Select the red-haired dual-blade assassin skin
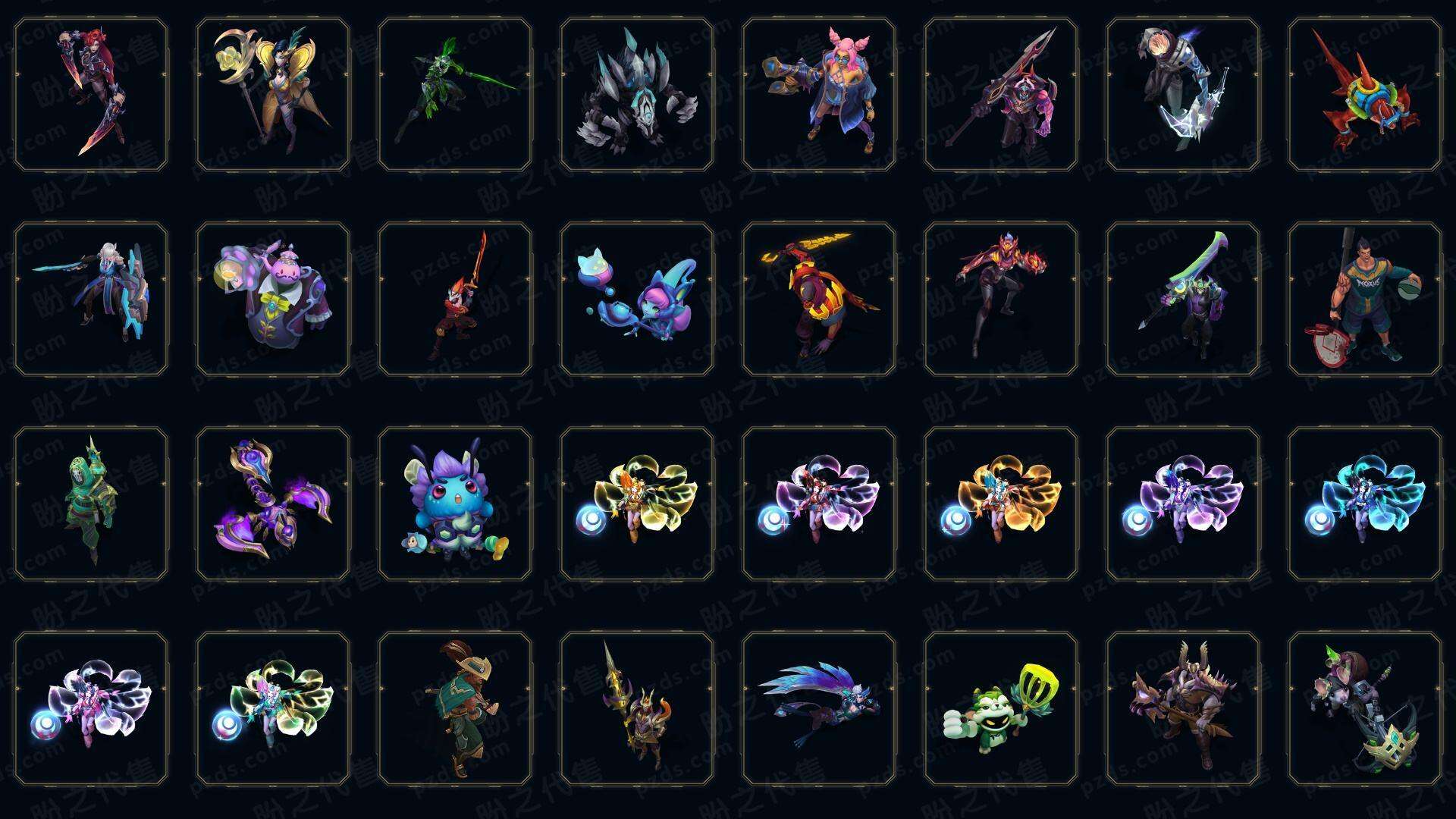Screen dimensions: 1456x819 click(x=91, y=95)
